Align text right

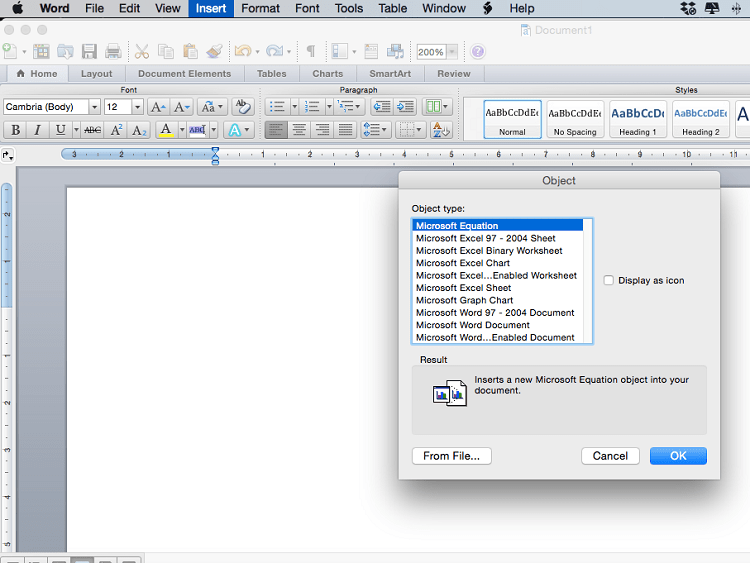click(x=322, y=130)
